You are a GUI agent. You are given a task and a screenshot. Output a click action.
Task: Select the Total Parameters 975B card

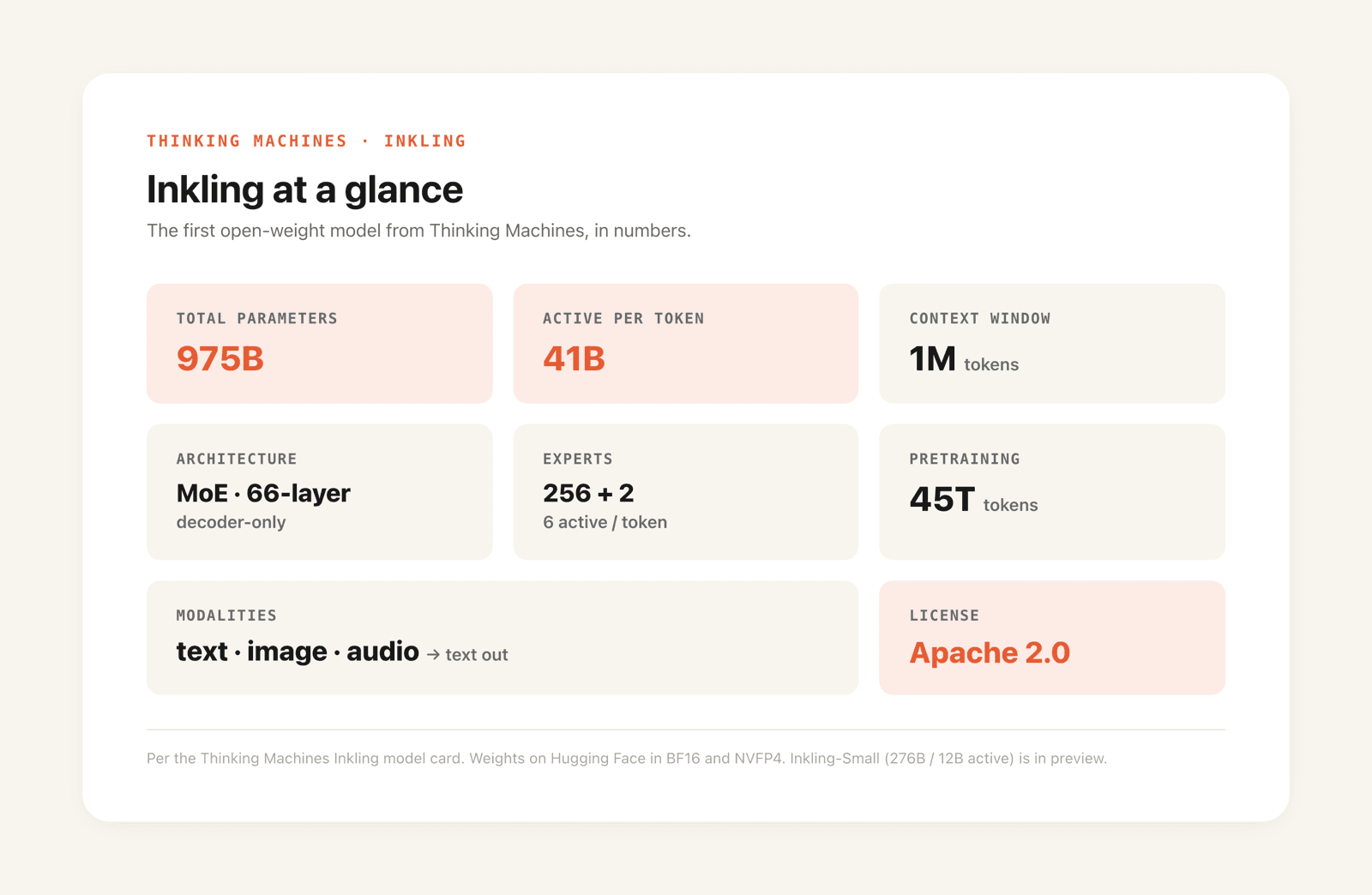(320, 343)
